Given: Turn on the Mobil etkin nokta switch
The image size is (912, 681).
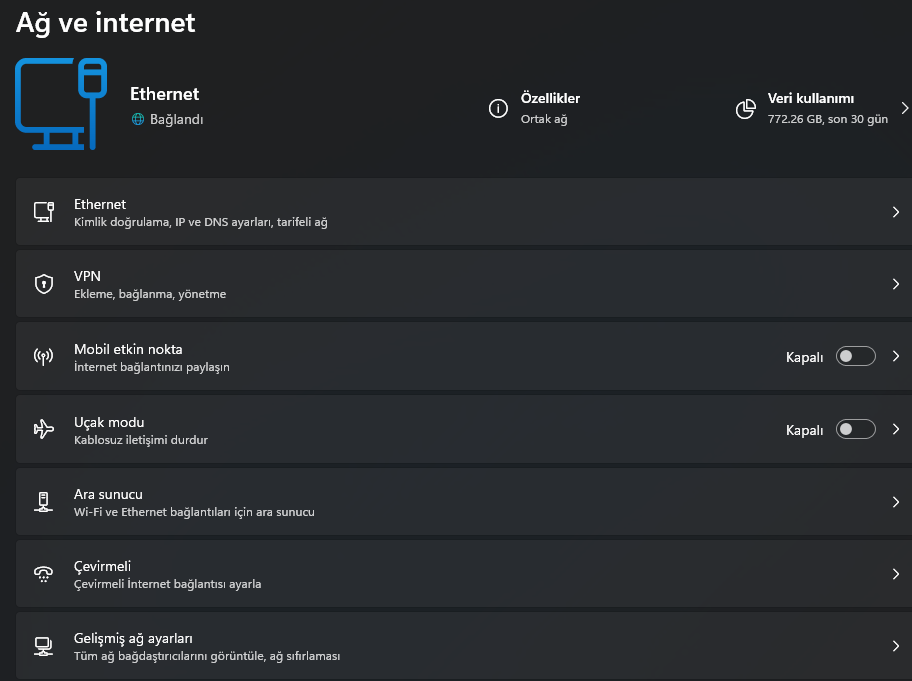Looking at the screenshot, I should pyautogui.click(x=855, y=357).
